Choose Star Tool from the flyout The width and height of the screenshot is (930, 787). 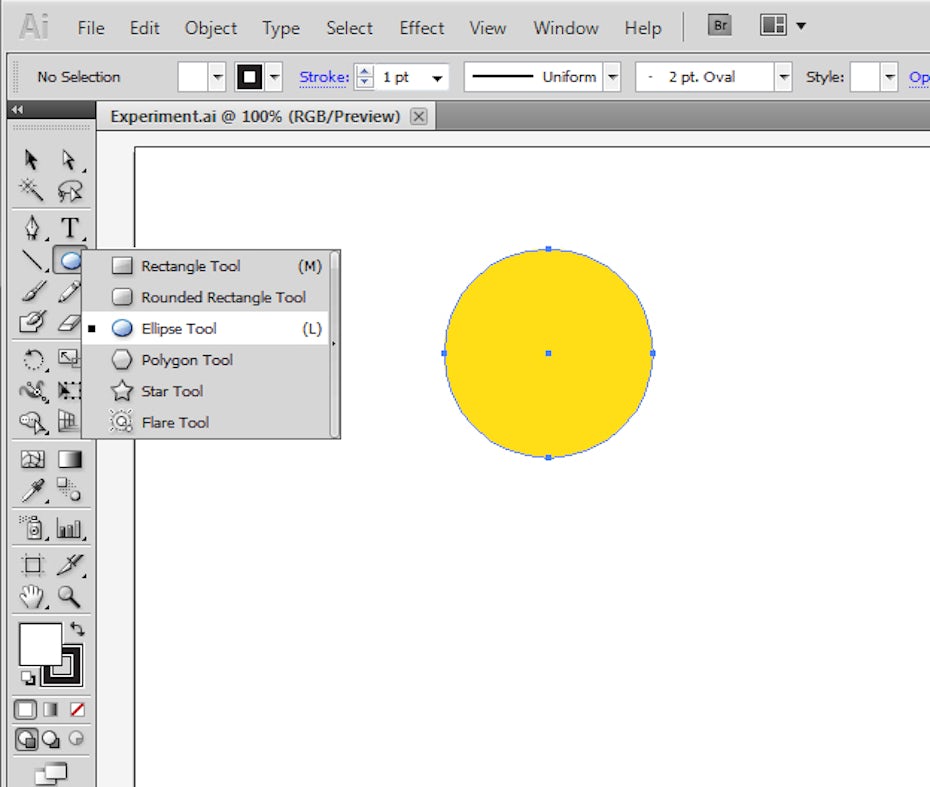click(172, 391)
